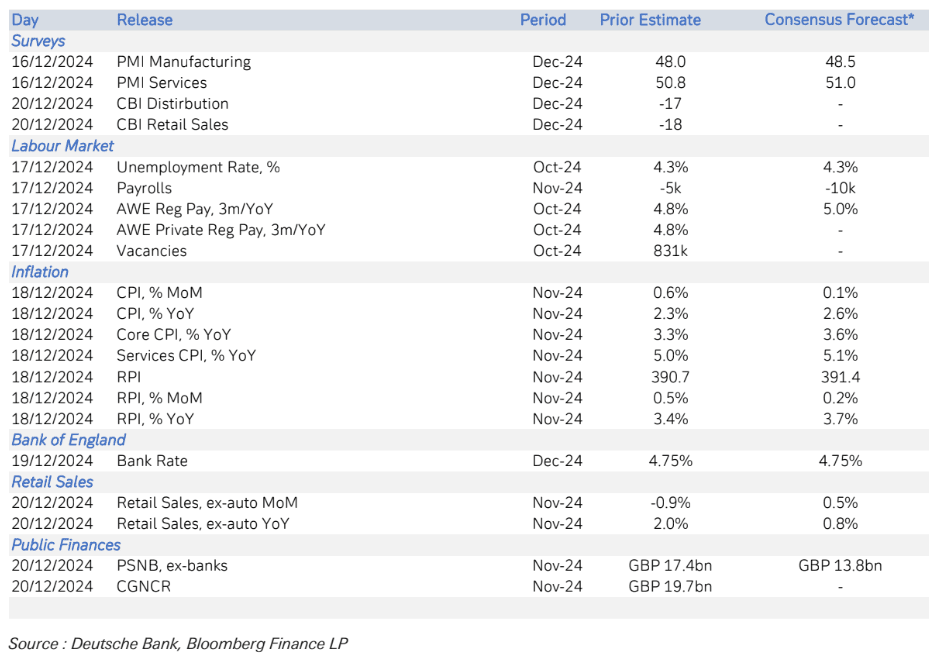Select the Bank of England section heading
The image size is (929, 665).
tap(68, 440)
